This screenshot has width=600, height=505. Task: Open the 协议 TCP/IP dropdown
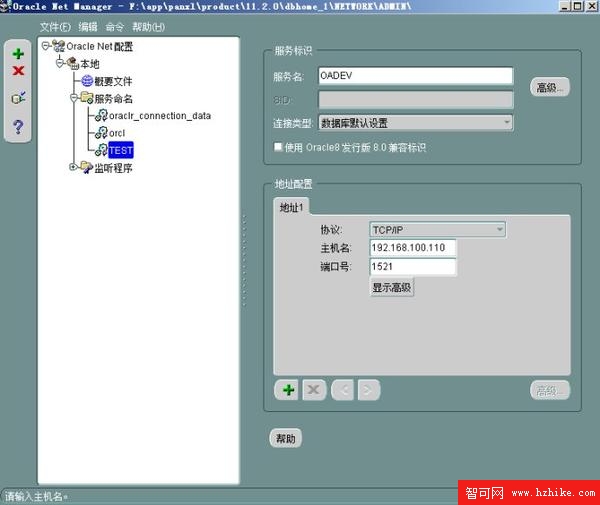[437, 230]
